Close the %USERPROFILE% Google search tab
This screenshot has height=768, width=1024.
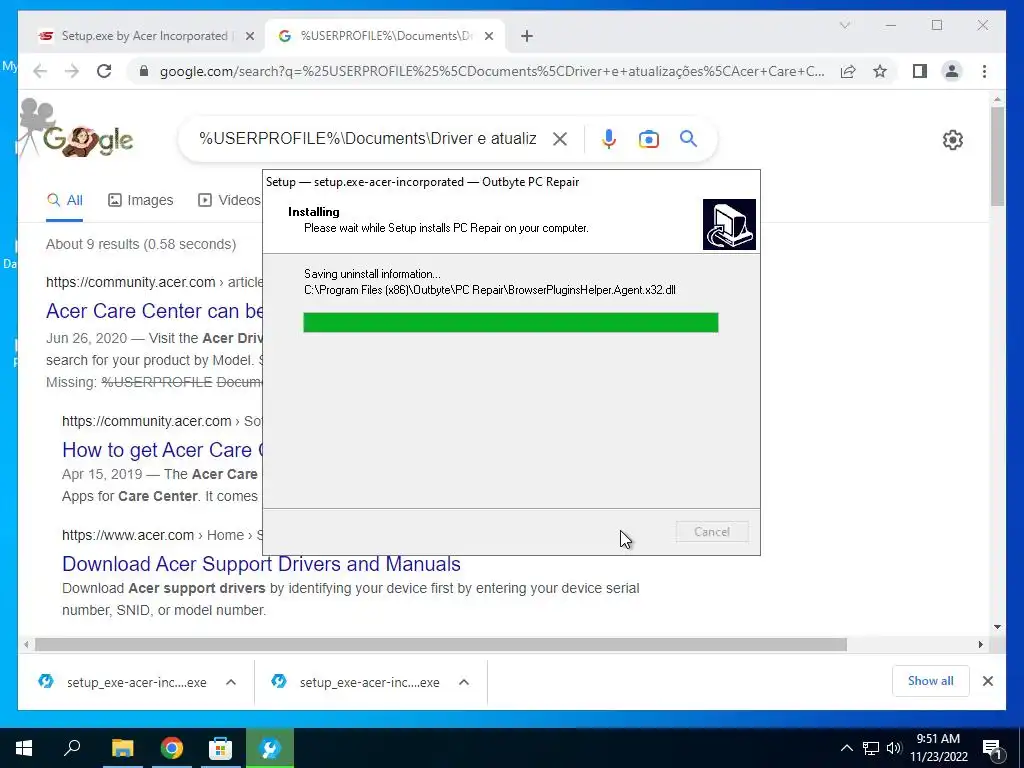[488, 36]
